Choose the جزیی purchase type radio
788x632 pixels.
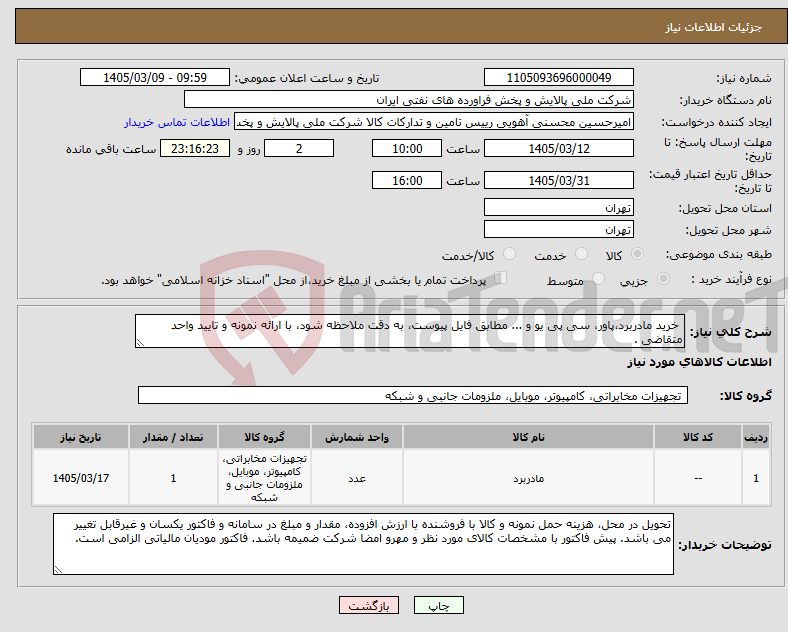pos(663,279)
